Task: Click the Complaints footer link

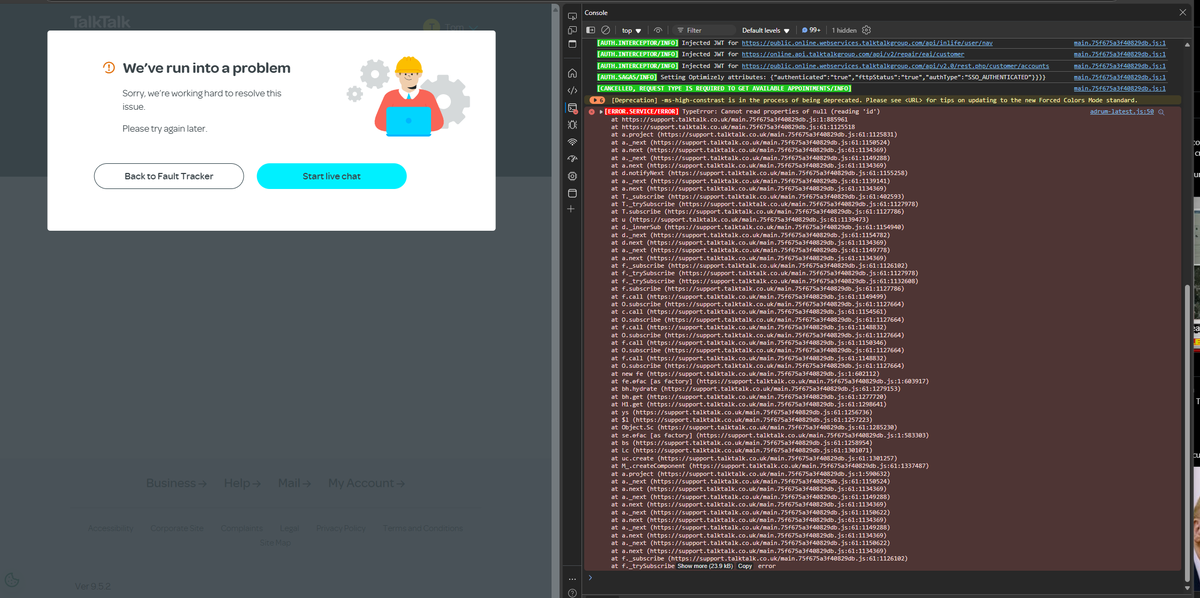Action: point(242,528)
